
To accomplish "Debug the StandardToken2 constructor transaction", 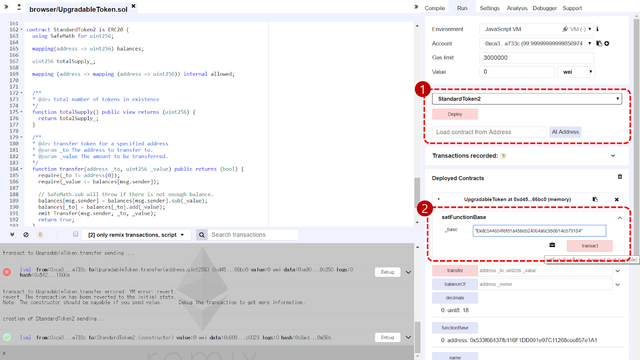I will [387, 337].
